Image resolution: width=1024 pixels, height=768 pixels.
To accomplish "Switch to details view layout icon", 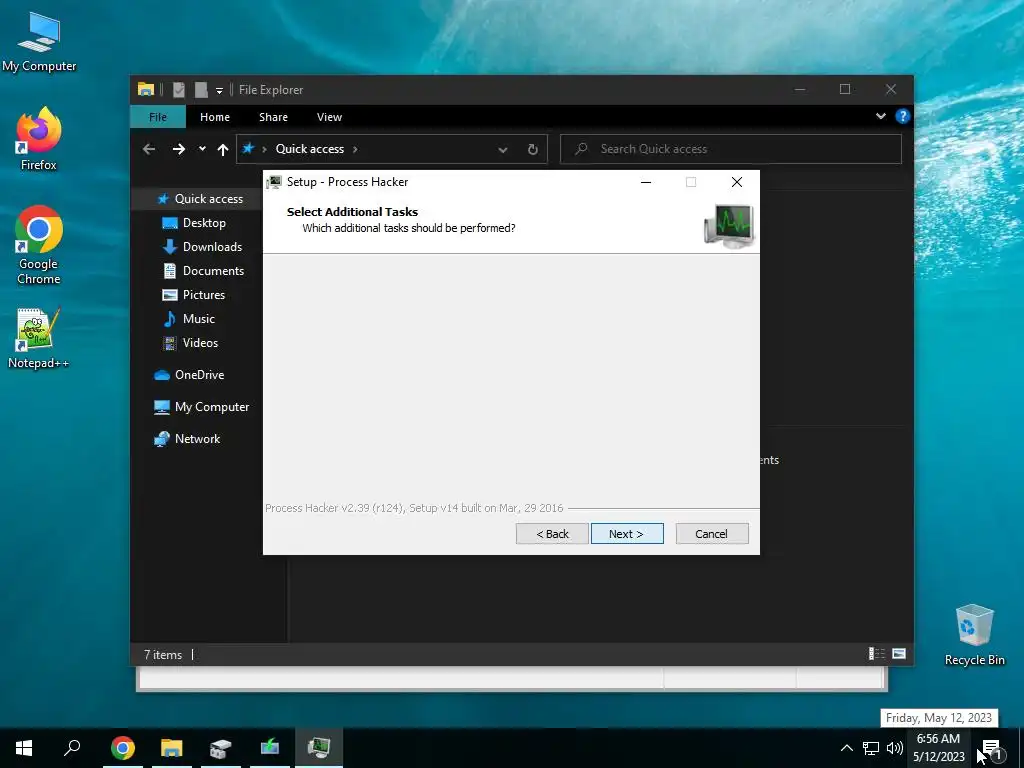I will click(876, 654).
